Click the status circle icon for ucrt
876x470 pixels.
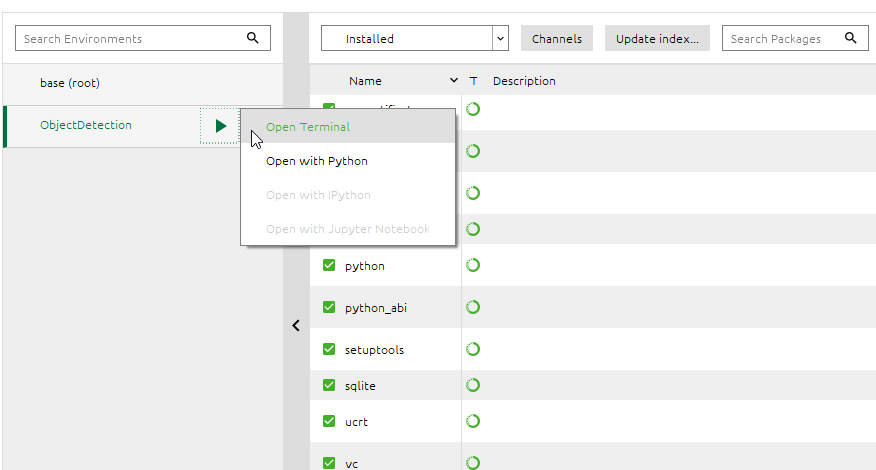473,421
